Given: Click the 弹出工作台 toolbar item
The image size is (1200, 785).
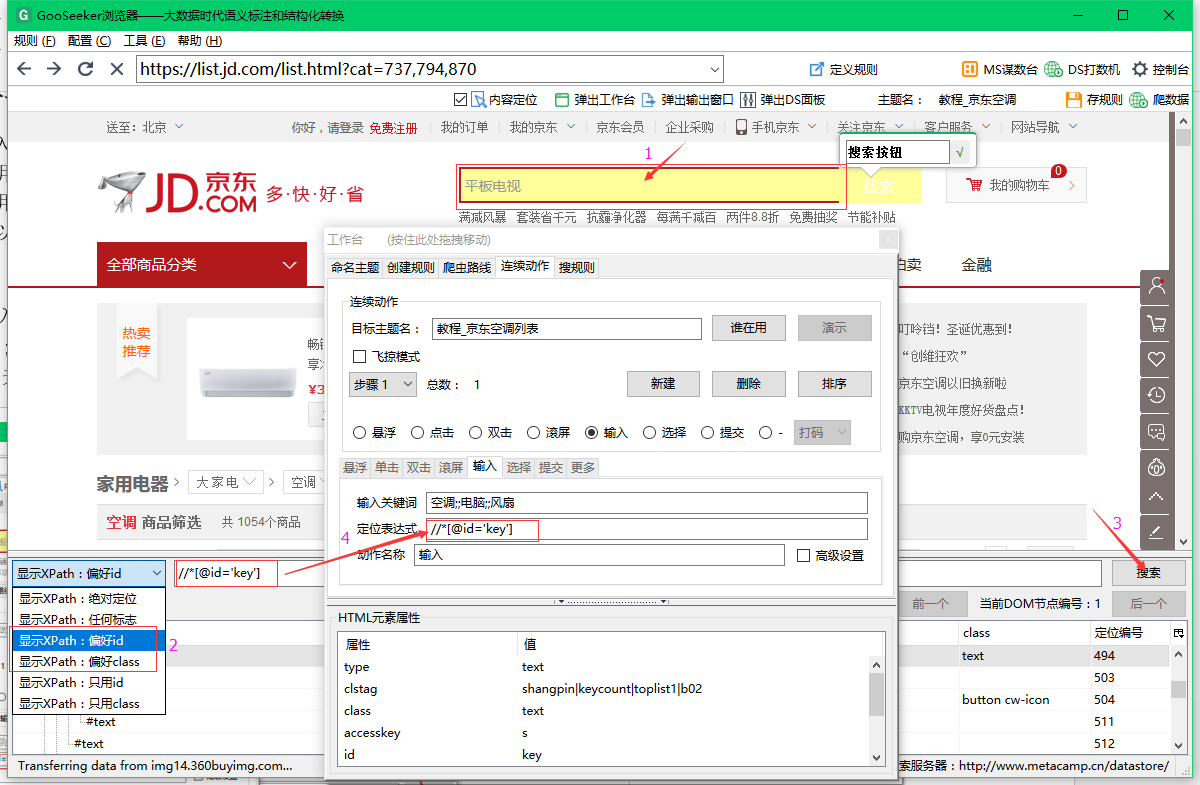Looking at the screenshot, I should pyautogui.click(x=594, y=99).
